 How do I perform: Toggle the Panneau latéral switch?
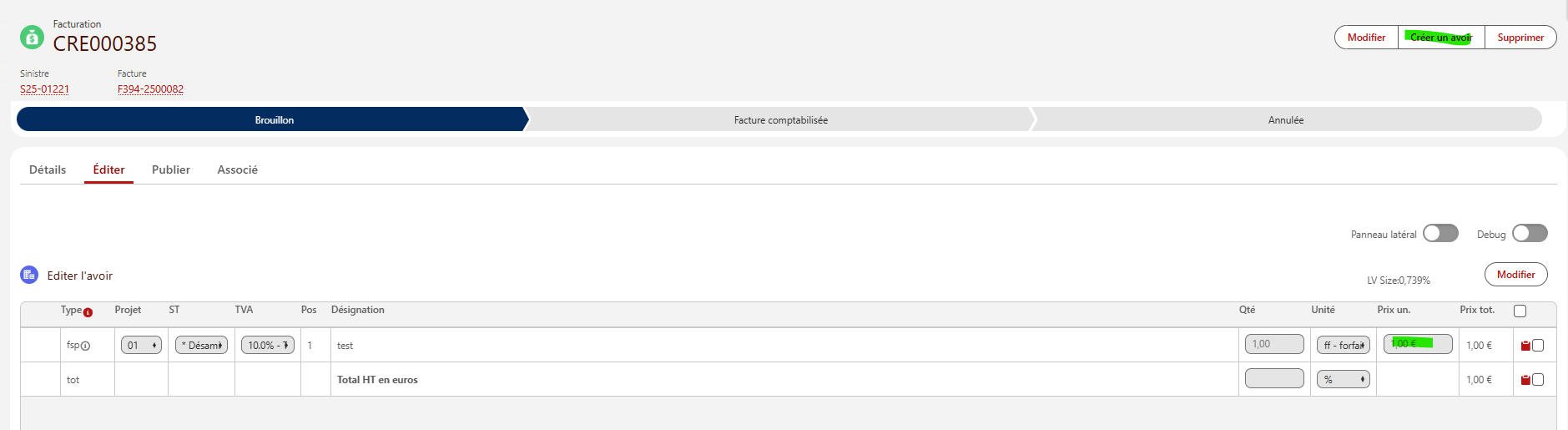(1440, 233)
